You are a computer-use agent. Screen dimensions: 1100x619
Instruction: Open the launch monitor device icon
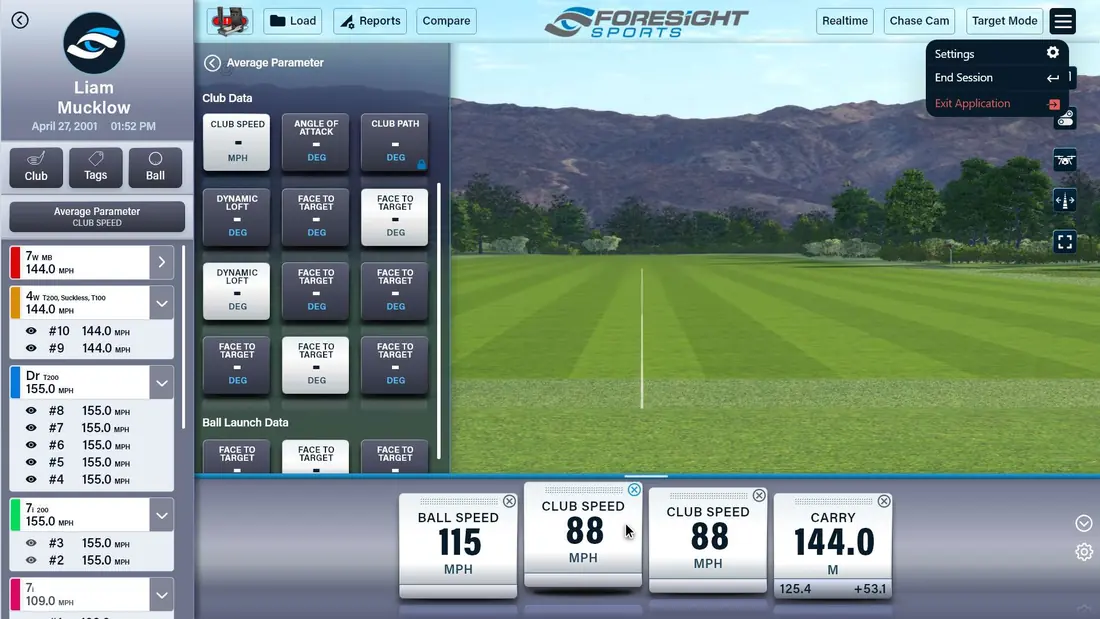tap(230, 21)
